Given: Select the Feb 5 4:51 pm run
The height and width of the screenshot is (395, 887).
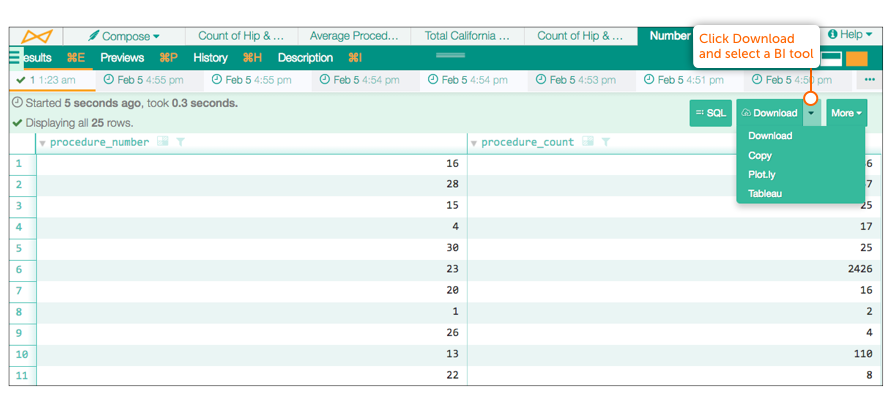Looking at the screenshot, I should 689,80.
